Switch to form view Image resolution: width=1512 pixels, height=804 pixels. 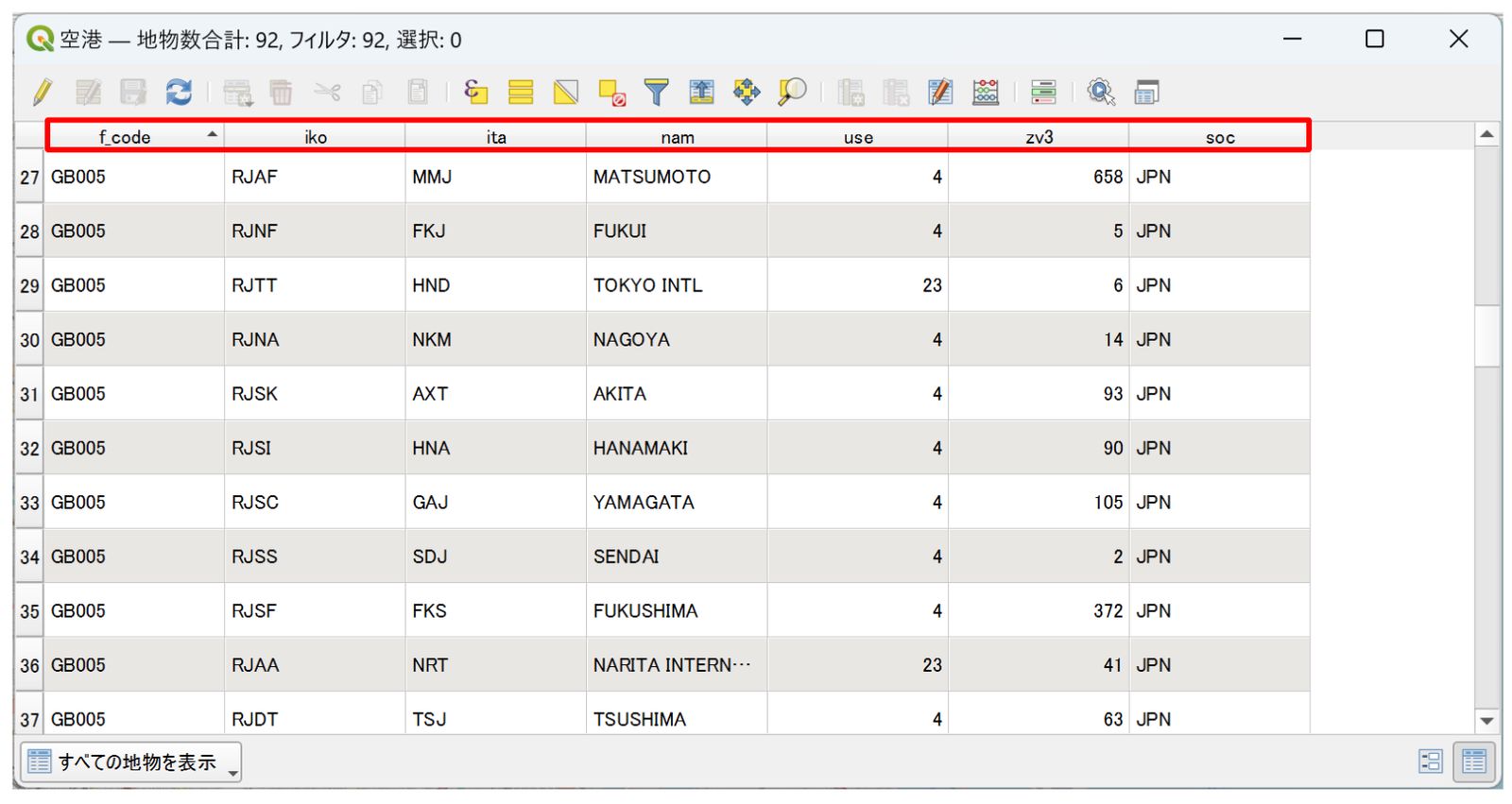pyautogui.click(x=1431, y=761)
